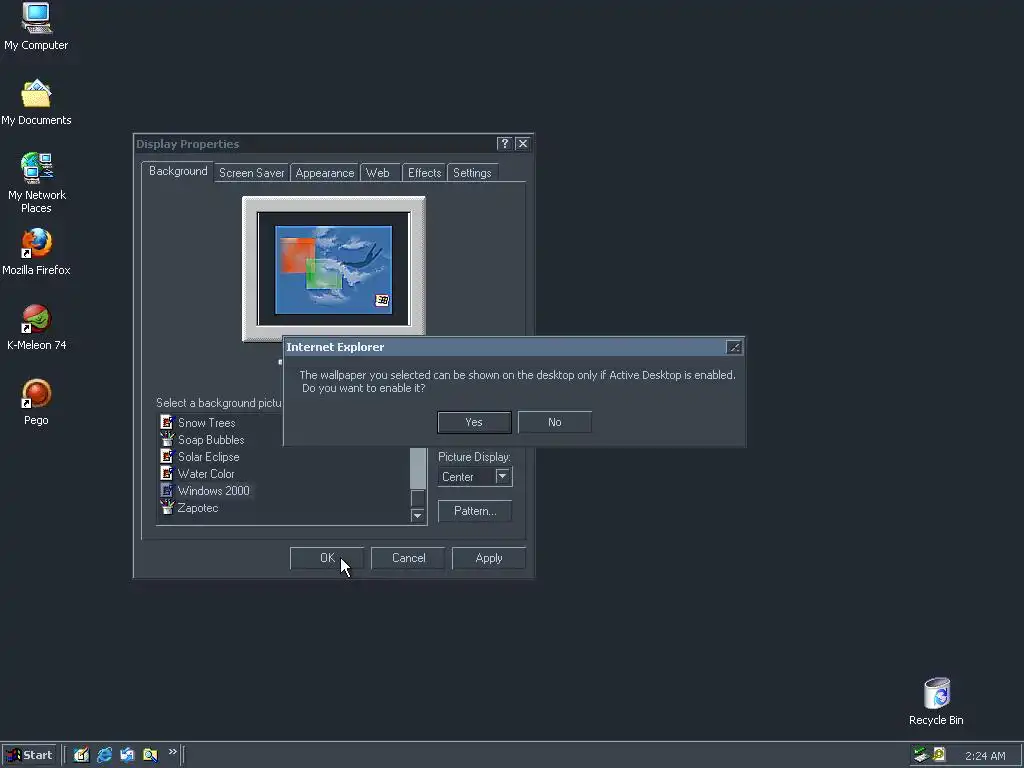Close the Display Properties window
Image resolution: width=1024 pixels, height=768 pixels.
(522, 144)
